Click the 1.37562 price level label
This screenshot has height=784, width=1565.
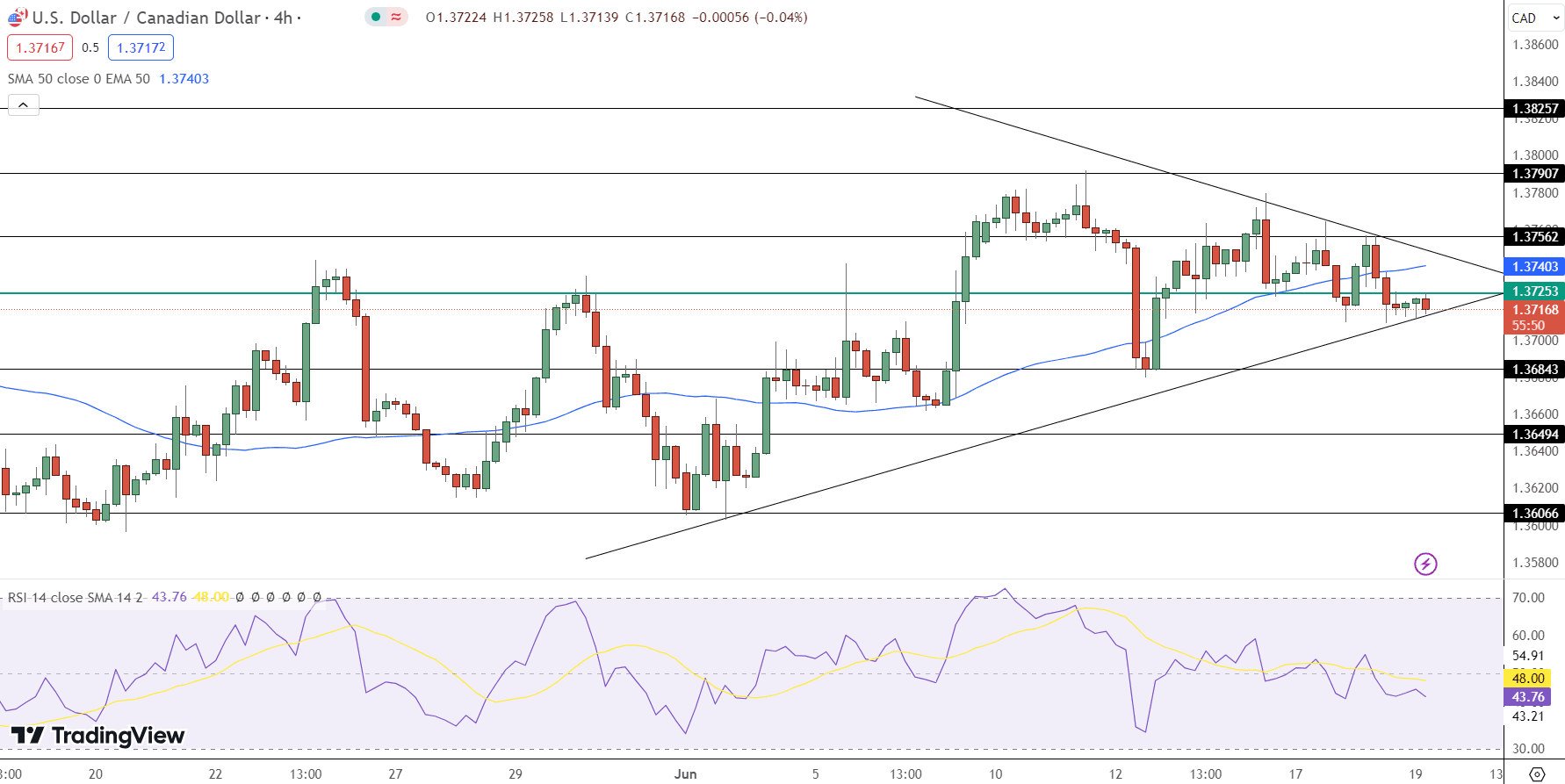[1534, 236]
